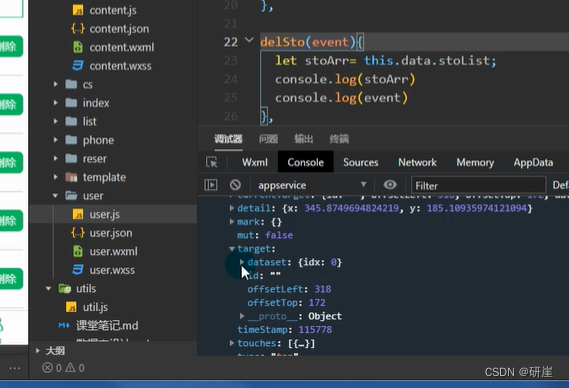This screenshot has width=569, height=388.
Task: Expand the mark object in console
Action: [232, 221]
